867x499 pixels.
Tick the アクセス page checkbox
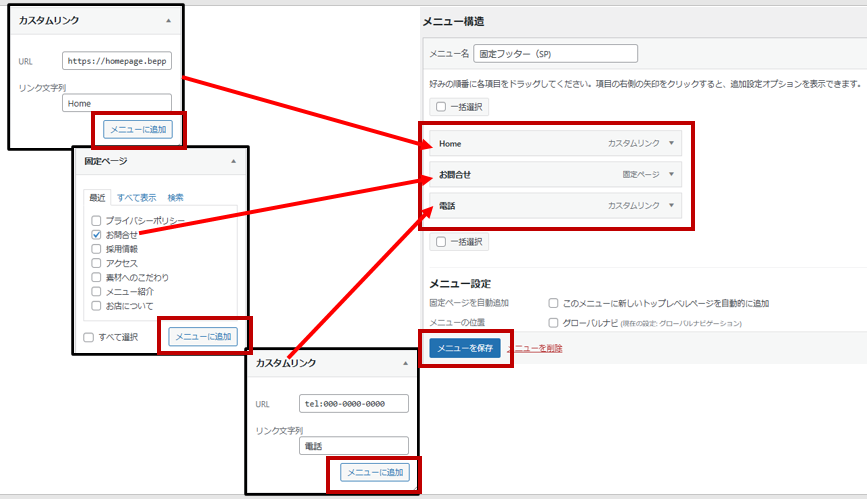point(96,263)
